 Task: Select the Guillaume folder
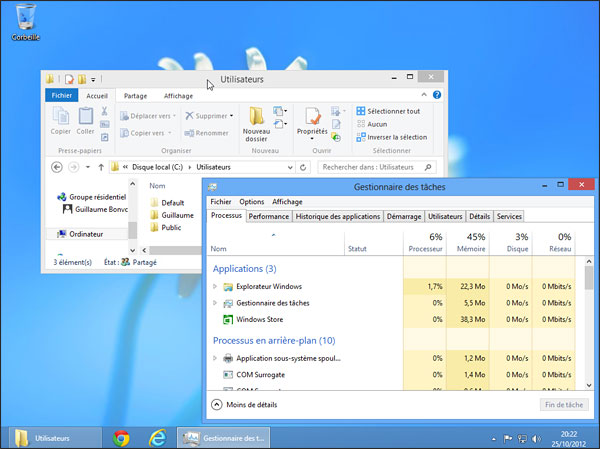pos(172,215)
